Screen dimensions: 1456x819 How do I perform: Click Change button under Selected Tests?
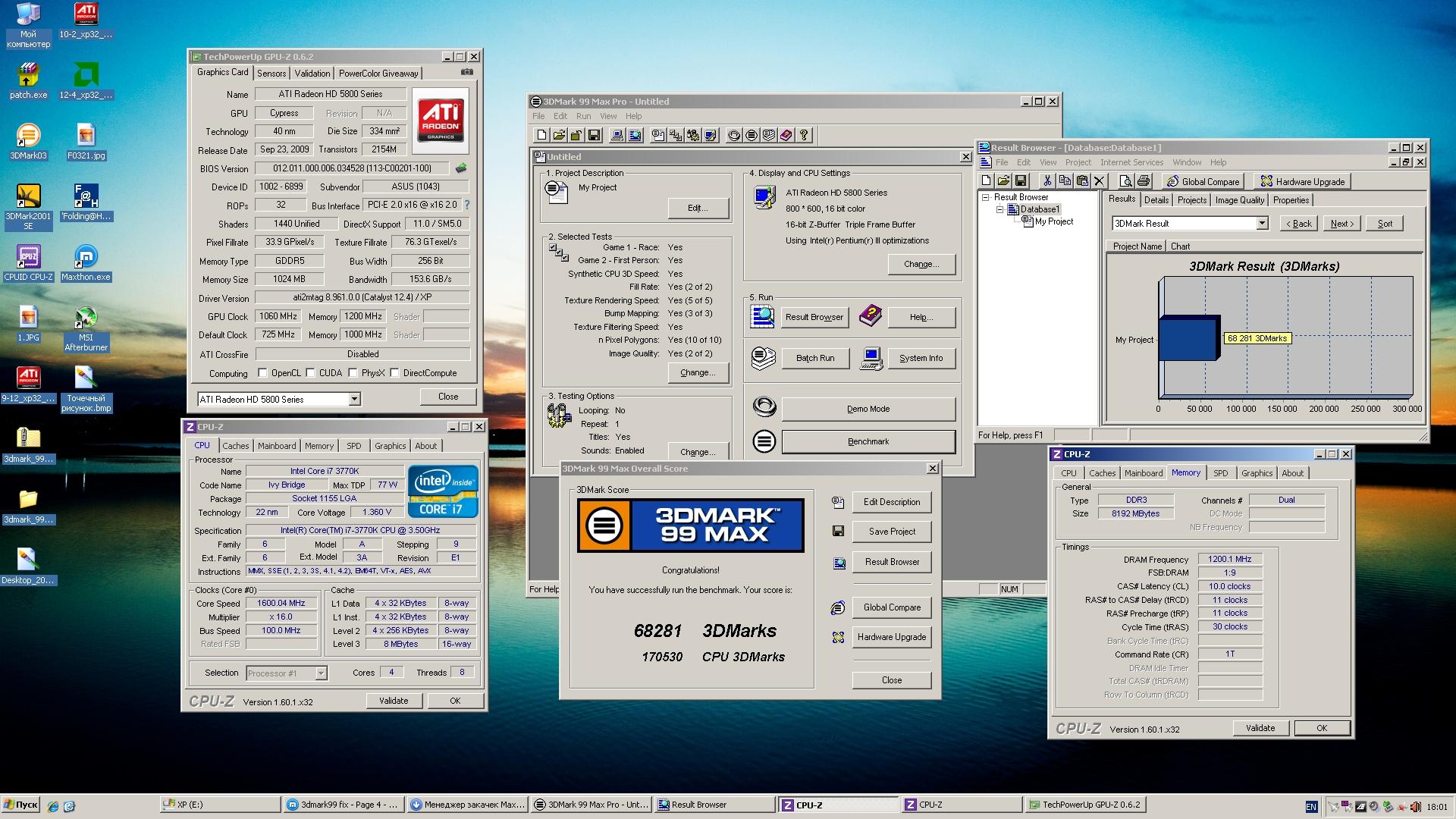point(698,372)
